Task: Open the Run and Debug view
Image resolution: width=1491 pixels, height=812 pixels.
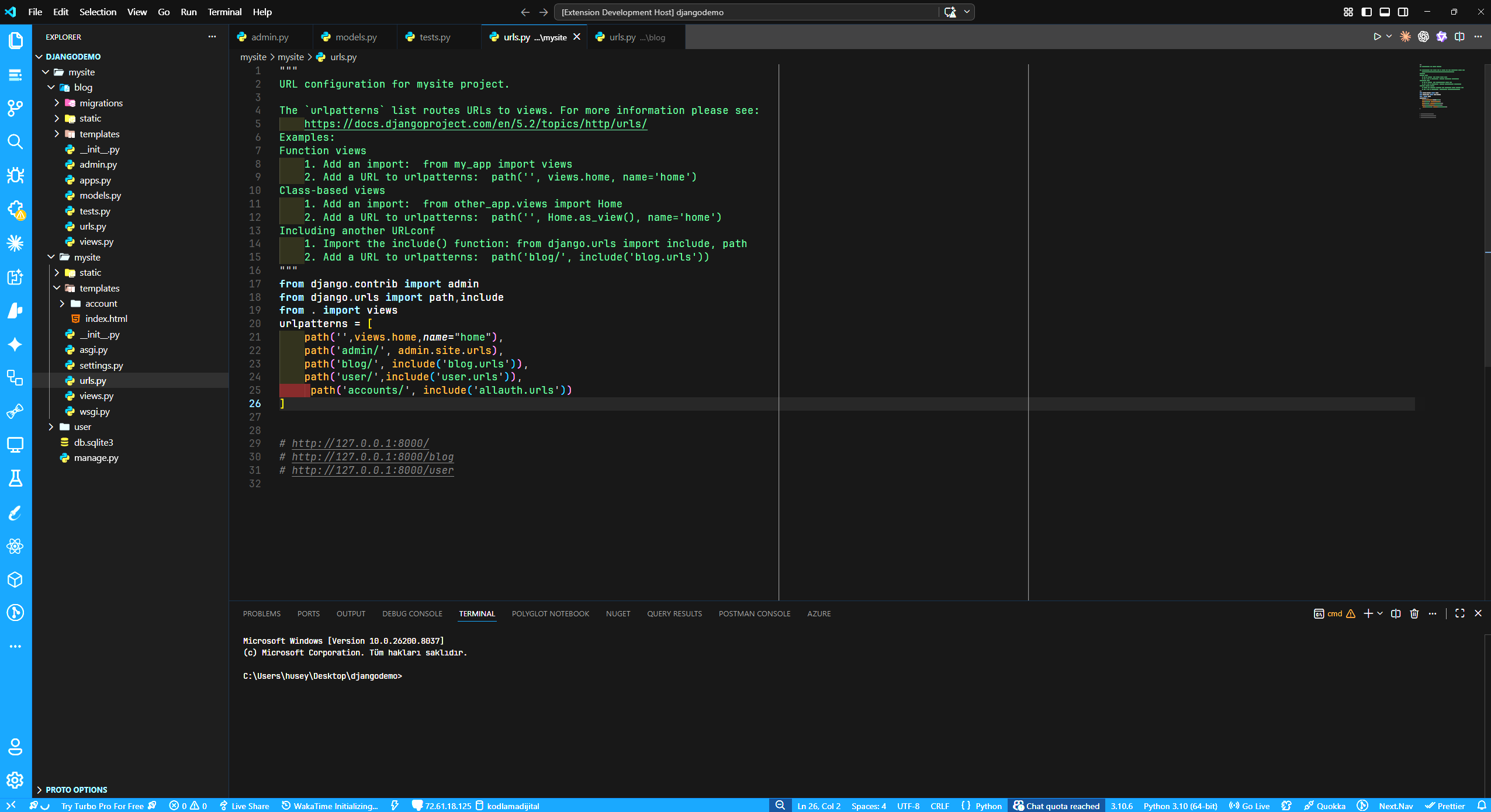Action: (16, 175)
